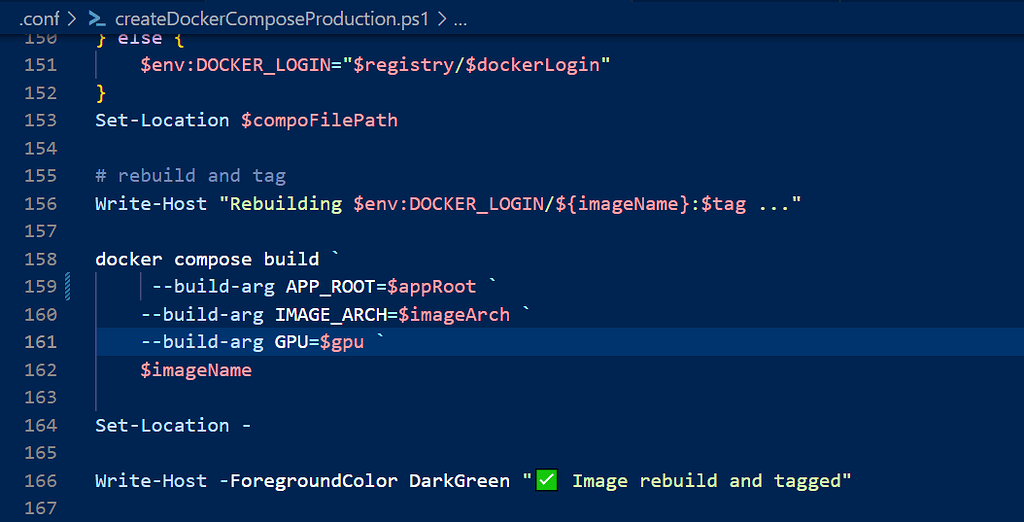This screenshot has width=1024, height=522.
Task: Click the chevron right after .conf breadcrumb
Action: [x=72, y=20]
